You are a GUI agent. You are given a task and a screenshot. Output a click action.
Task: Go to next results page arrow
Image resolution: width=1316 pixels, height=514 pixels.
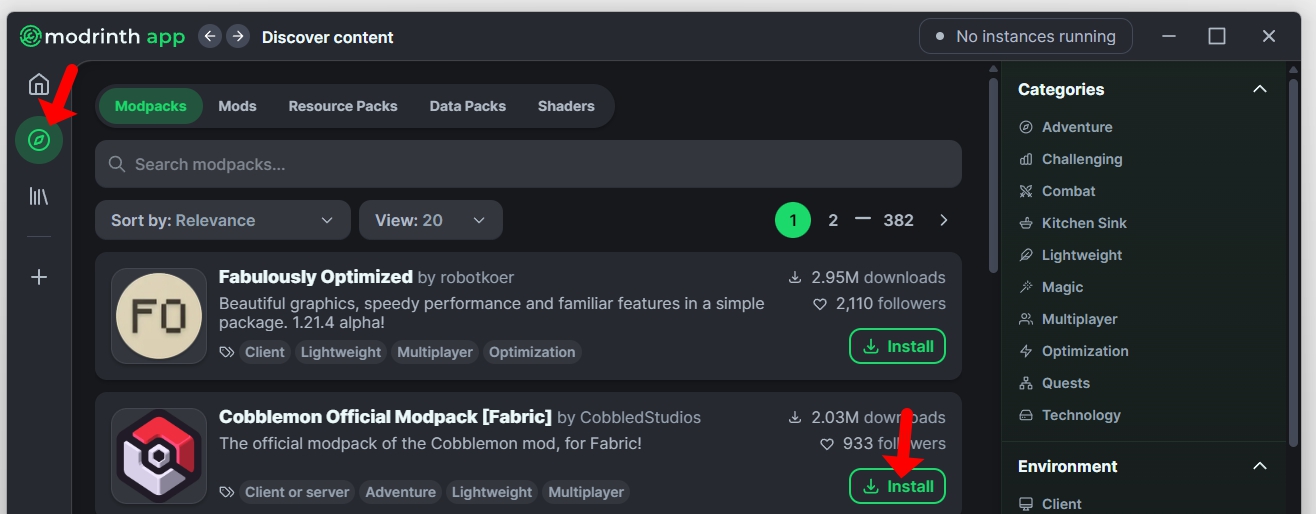tap(944, 220)
